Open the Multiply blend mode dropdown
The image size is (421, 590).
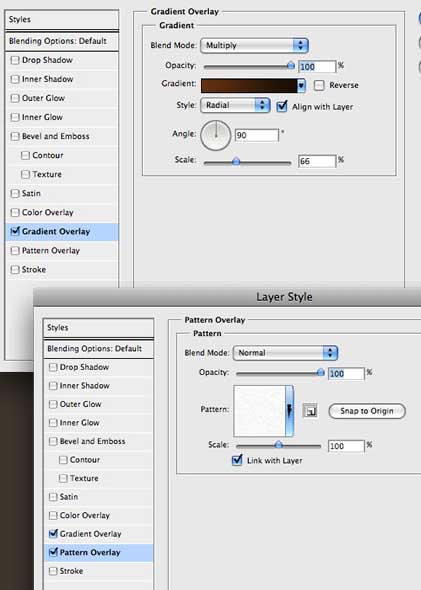pyautogui.click(x=254, y=46)
